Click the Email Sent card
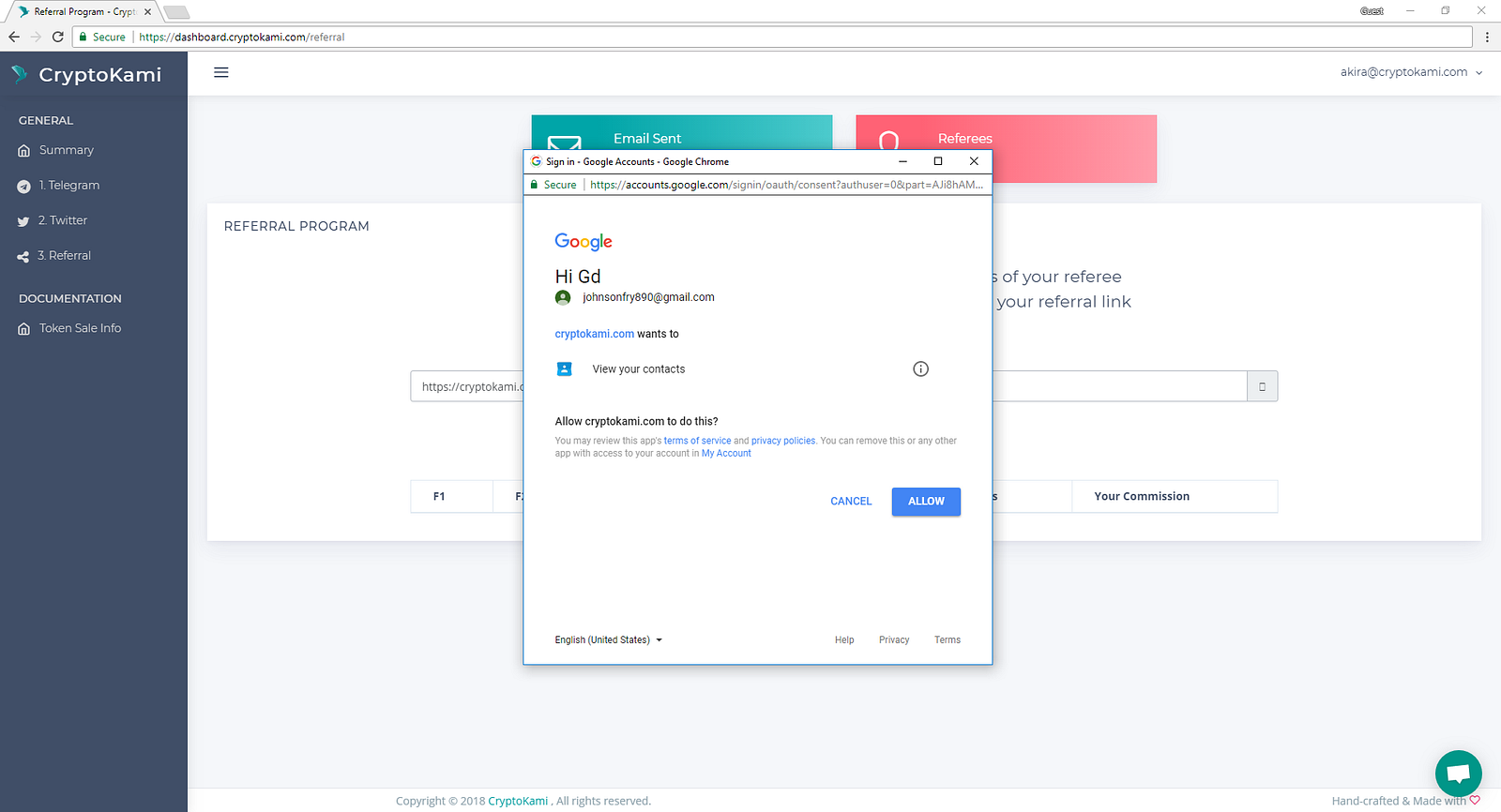This screenshot has width=1501, height=812. click(682, 132)
